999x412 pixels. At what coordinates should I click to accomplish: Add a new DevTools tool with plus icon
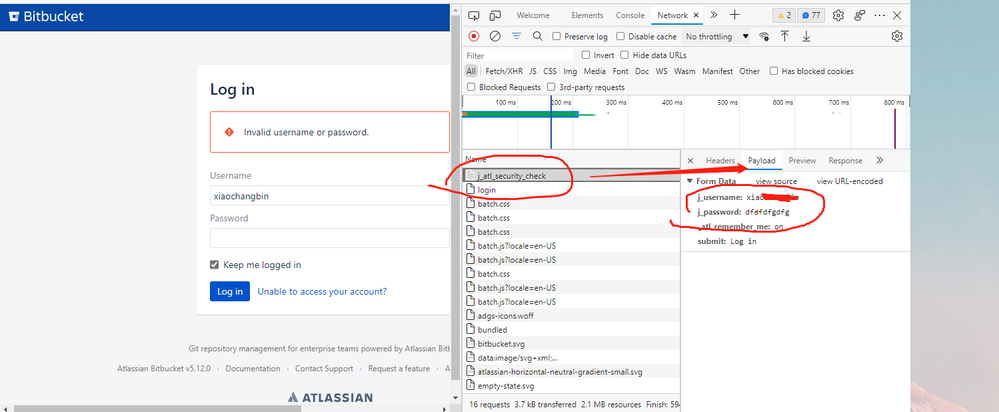[735, 15]
